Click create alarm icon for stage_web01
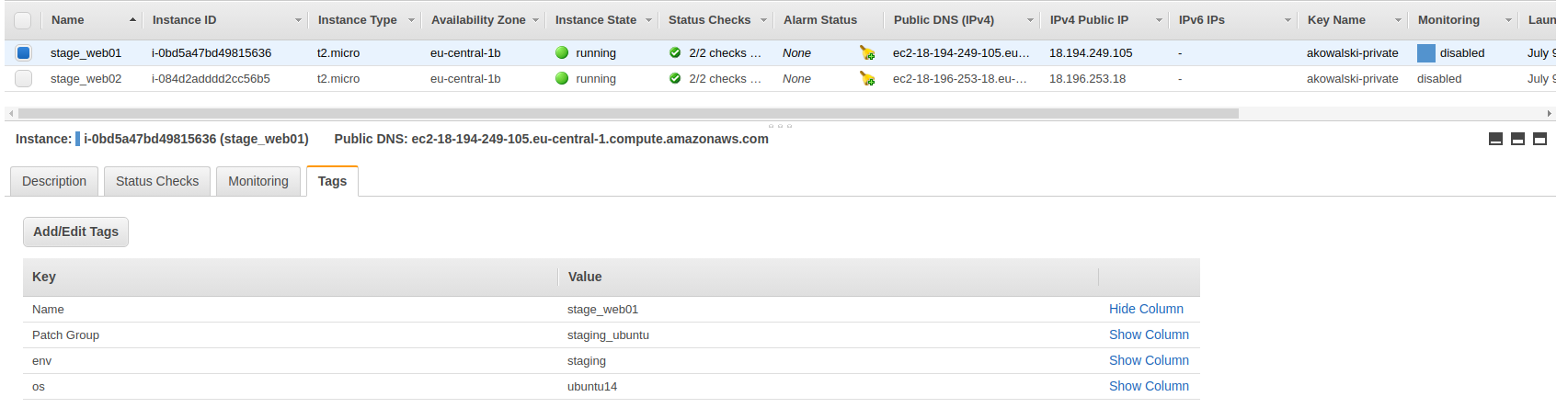The height and width of the screenshot is (408, 1568). [x=867, y=53]
